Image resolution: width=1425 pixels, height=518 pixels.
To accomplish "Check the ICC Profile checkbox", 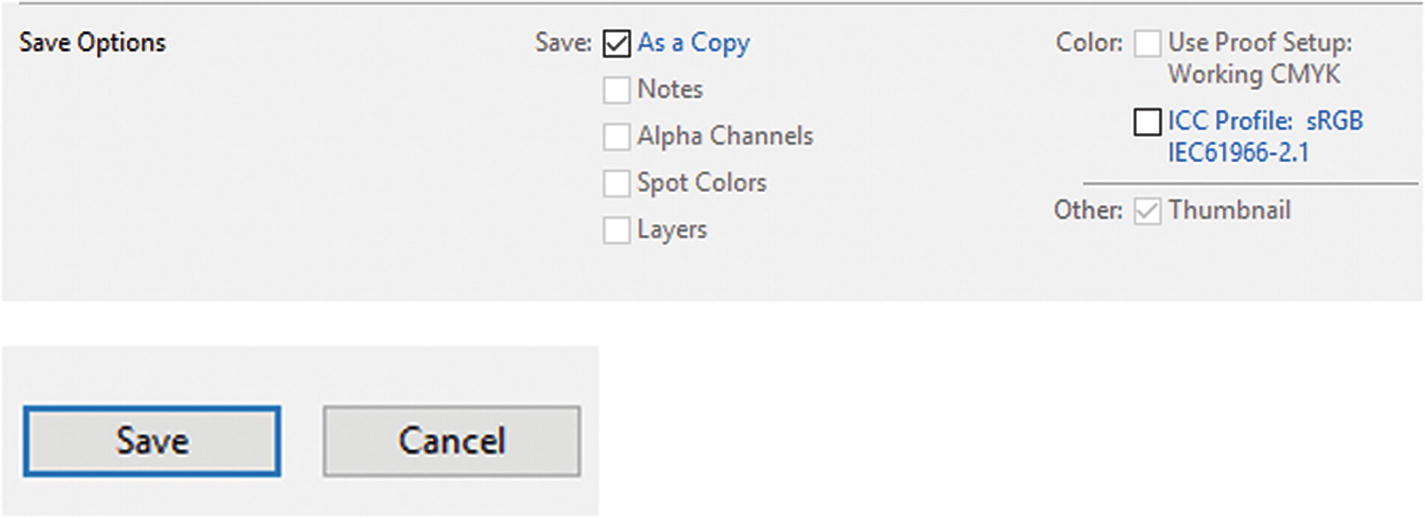I will pos(1148,122).
